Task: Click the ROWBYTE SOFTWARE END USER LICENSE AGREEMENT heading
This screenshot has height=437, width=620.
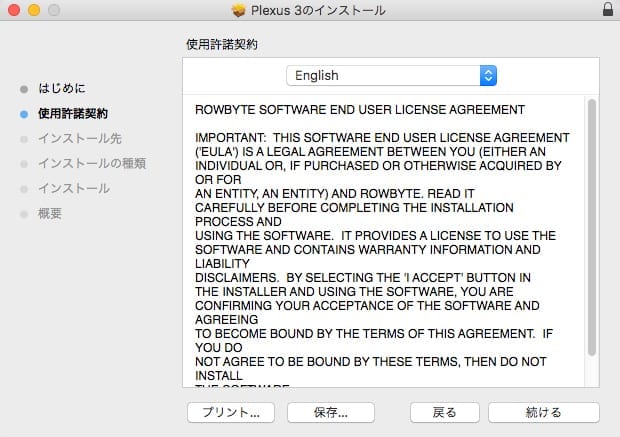Action: click(360, 110)
